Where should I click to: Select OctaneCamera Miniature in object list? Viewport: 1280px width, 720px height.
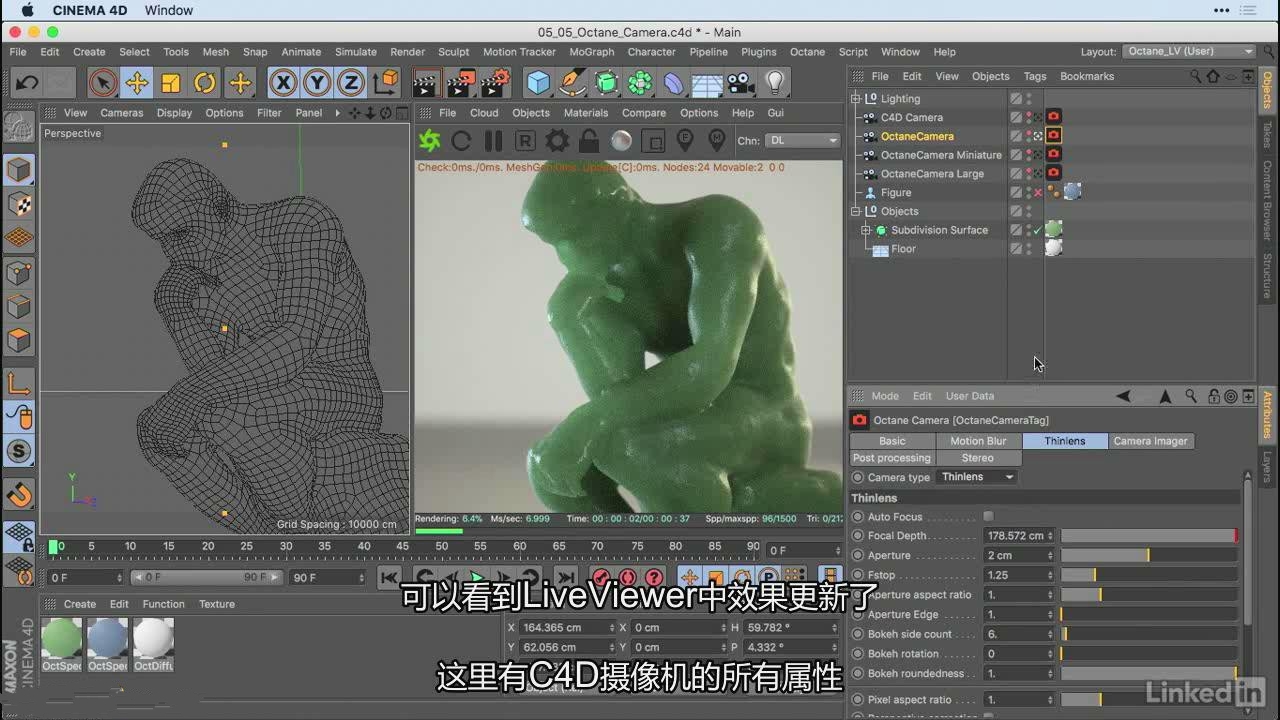click(941, 155)
